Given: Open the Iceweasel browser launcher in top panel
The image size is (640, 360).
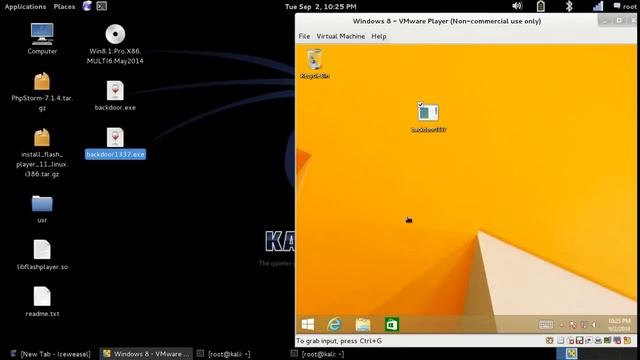Looking at the screenshot, I should [x=87, y=6].
